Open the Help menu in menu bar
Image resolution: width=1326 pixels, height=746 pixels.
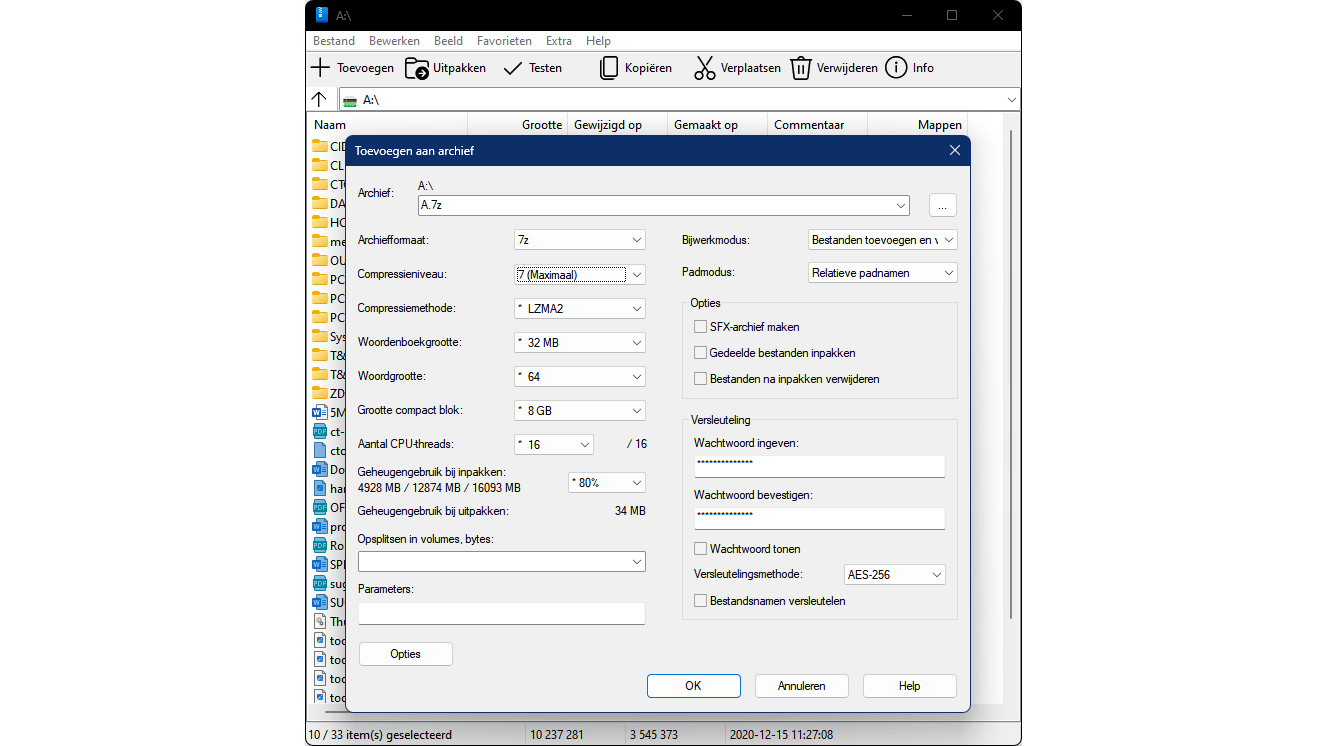598,41
